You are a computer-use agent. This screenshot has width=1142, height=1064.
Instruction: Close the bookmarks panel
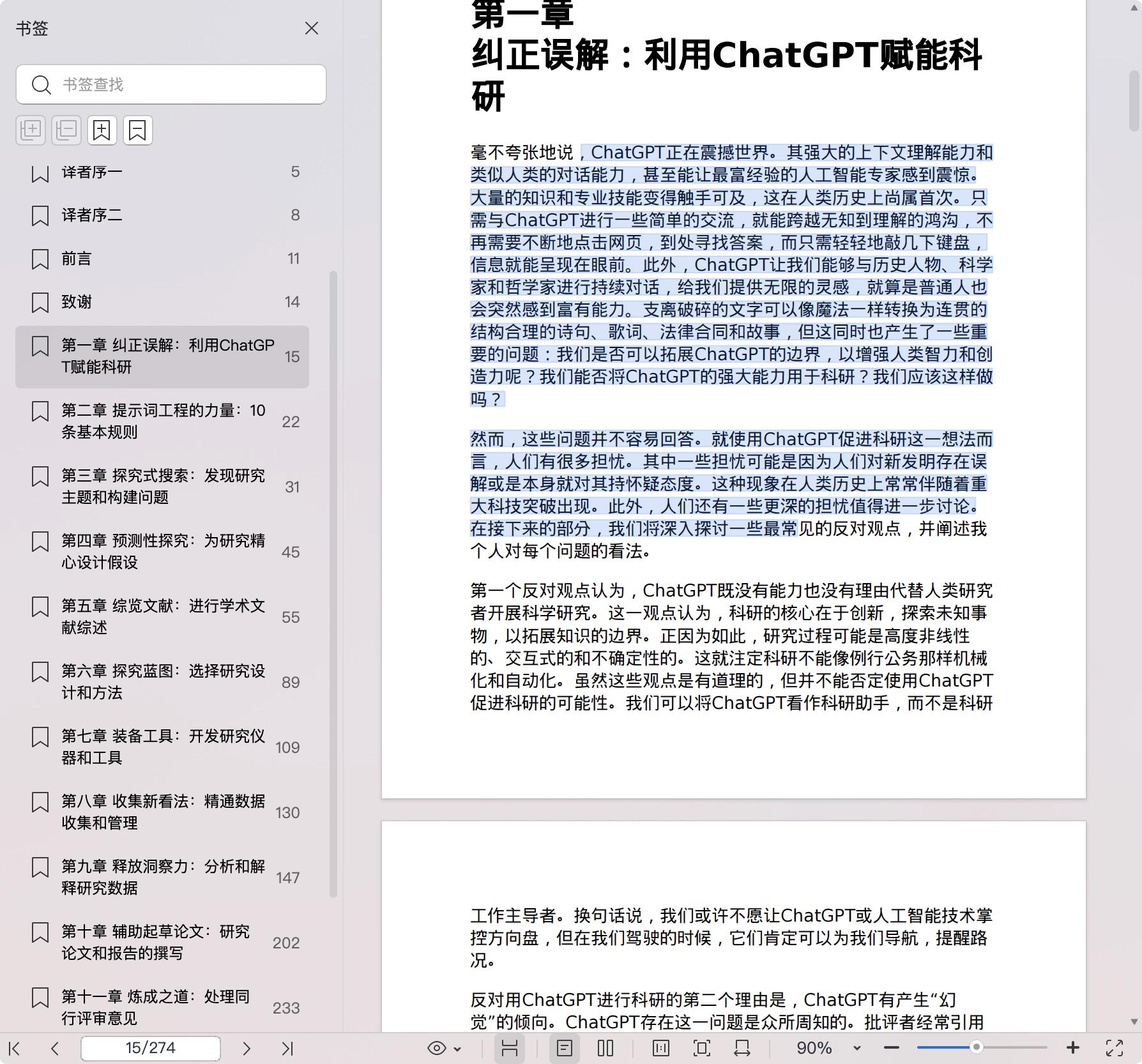(312, 28)
